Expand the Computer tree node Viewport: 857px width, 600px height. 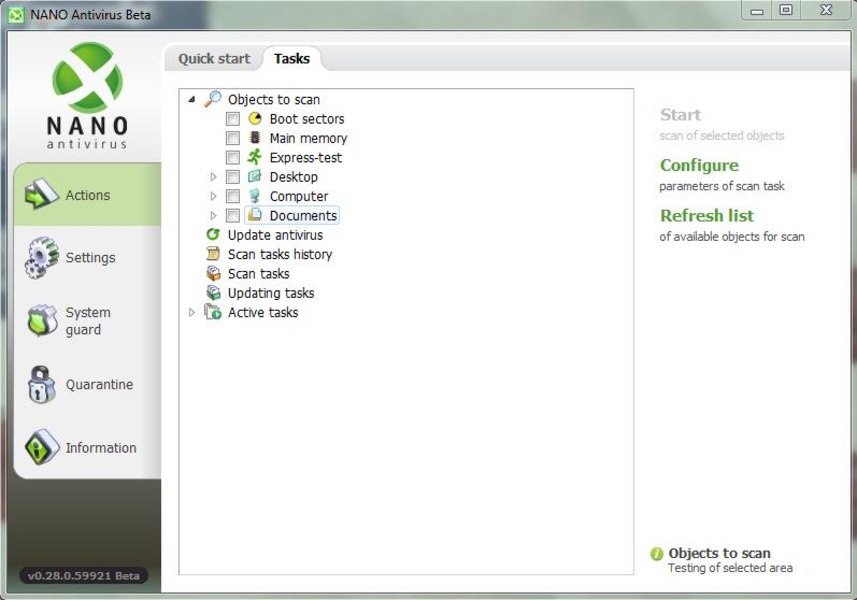coord(213,196)
